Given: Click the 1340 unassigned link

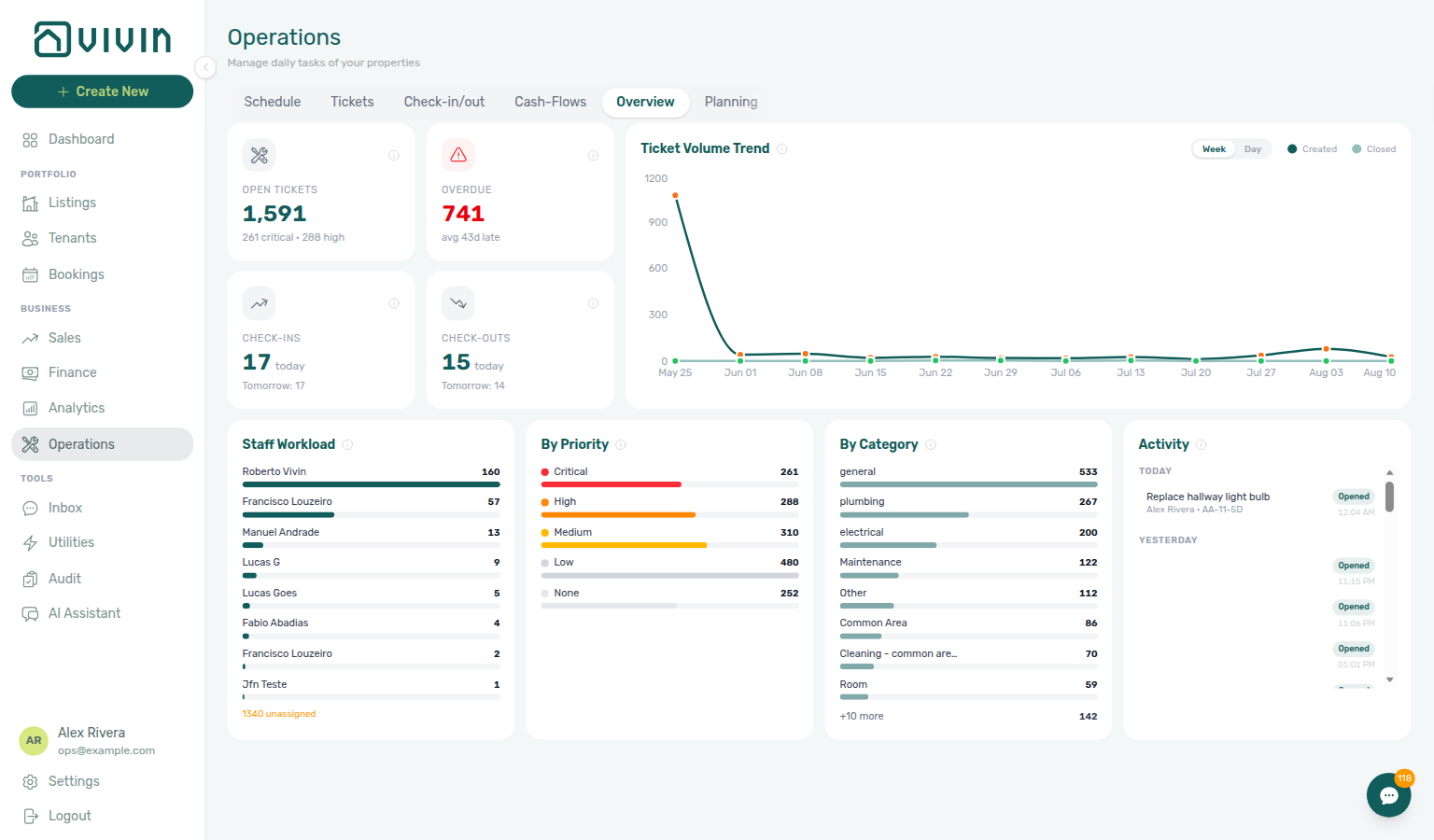Looking at the screenshot, I should 279,714.
